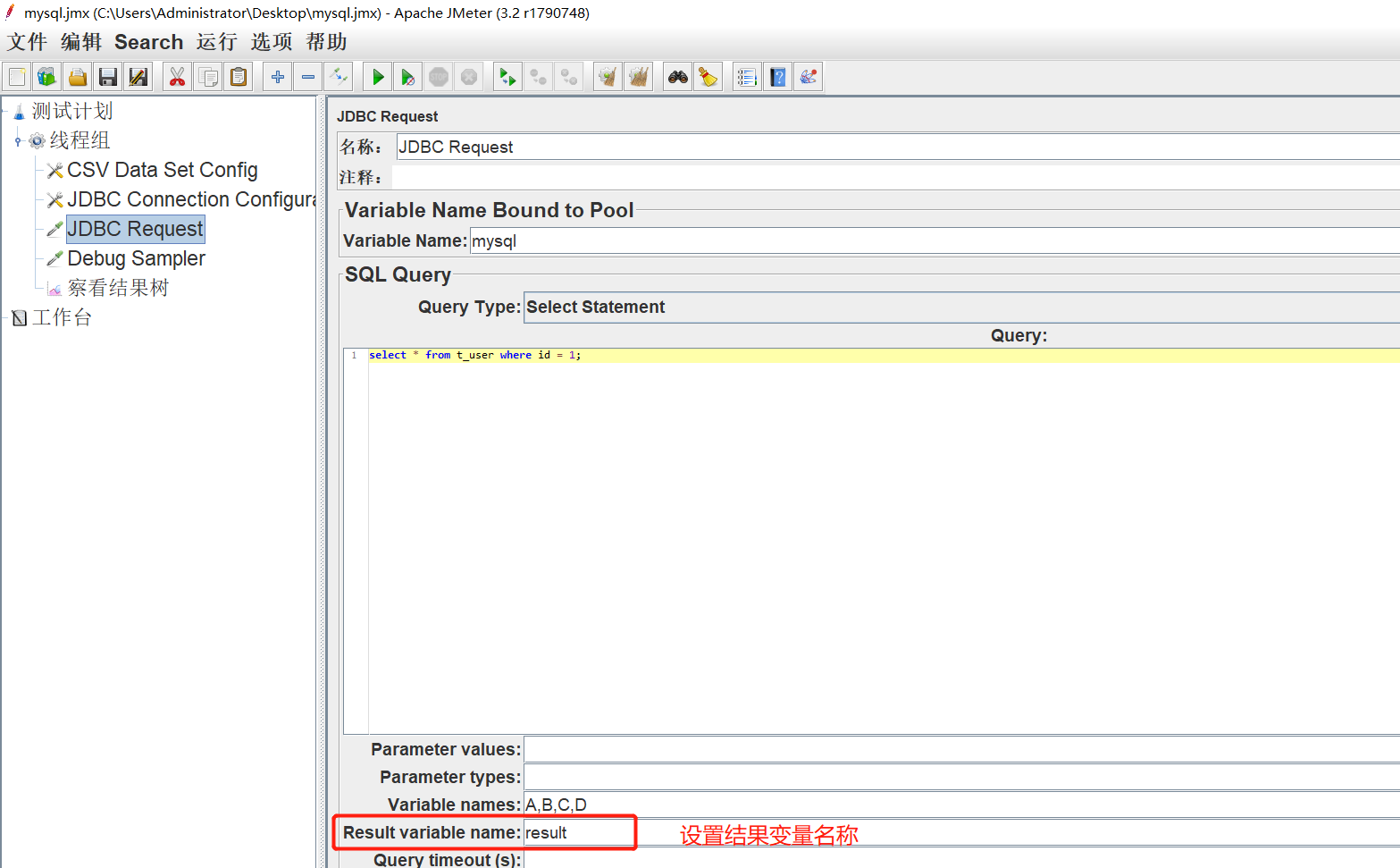Open the Search menu
The width and height of the screenshot is (1400, 868).
click(x=148, y=42)
